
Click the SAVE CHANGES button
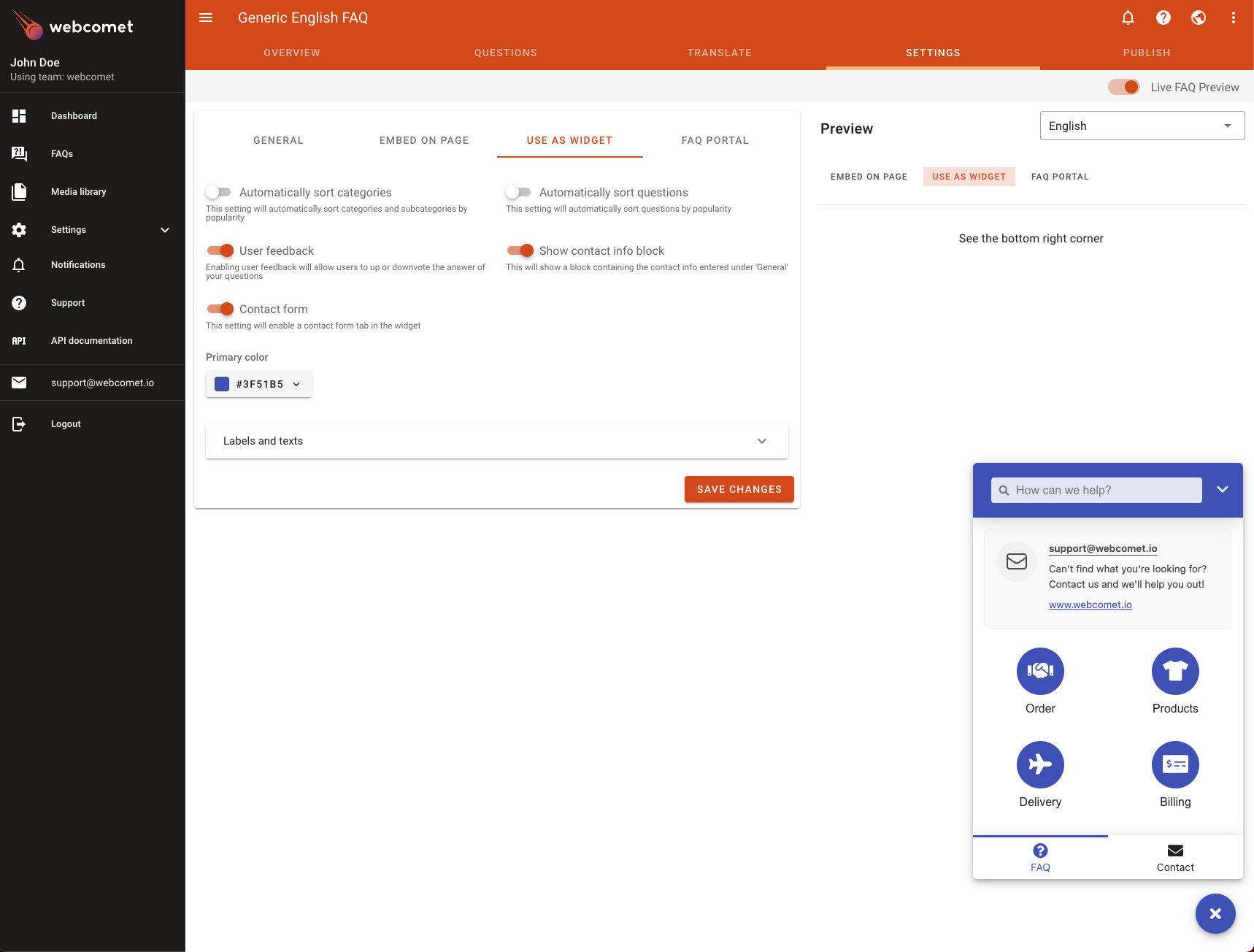pos(739,489)
